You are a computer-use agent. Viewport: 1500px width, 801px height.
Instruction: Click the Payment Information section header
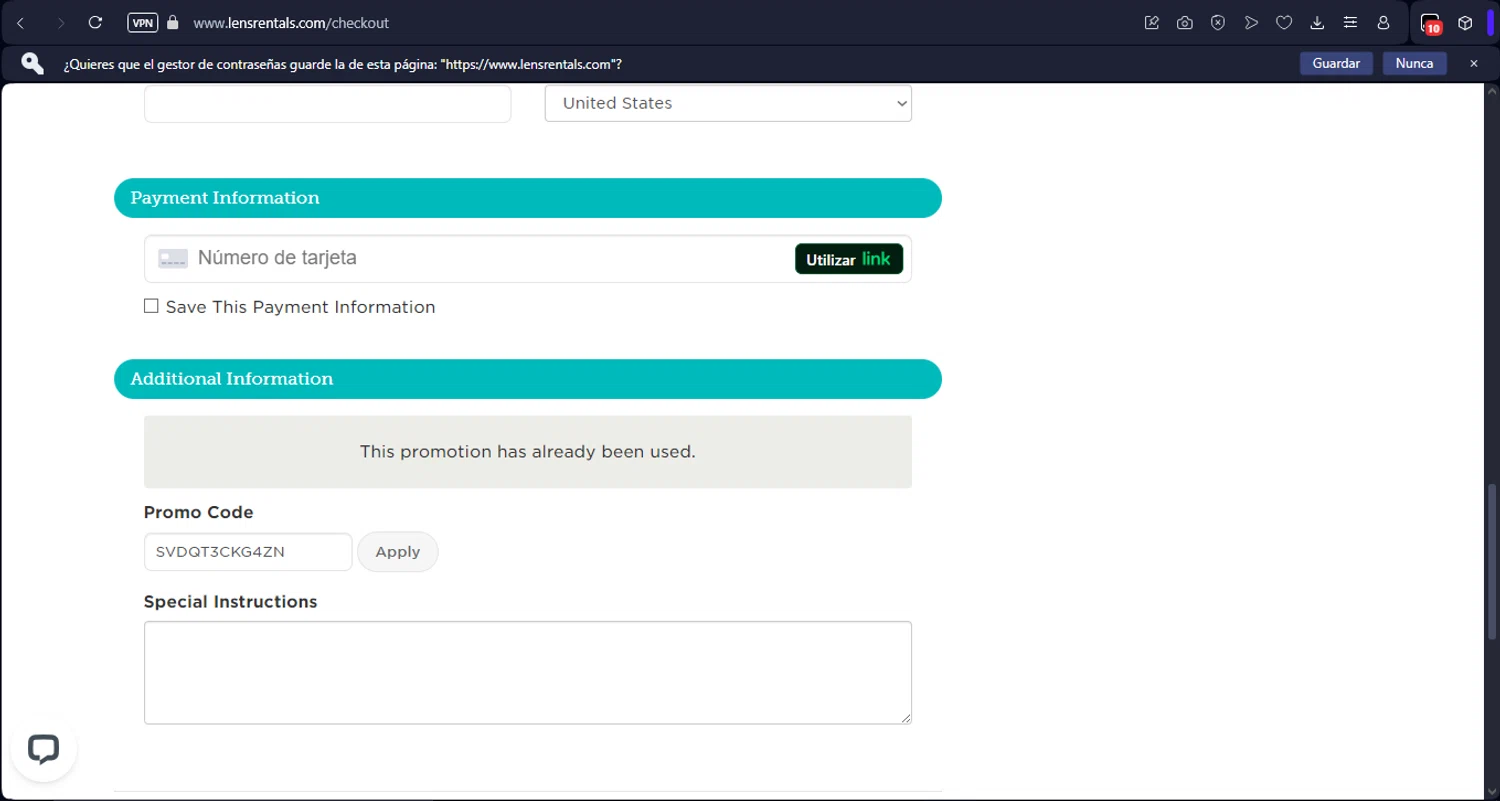tap(528, 198)
